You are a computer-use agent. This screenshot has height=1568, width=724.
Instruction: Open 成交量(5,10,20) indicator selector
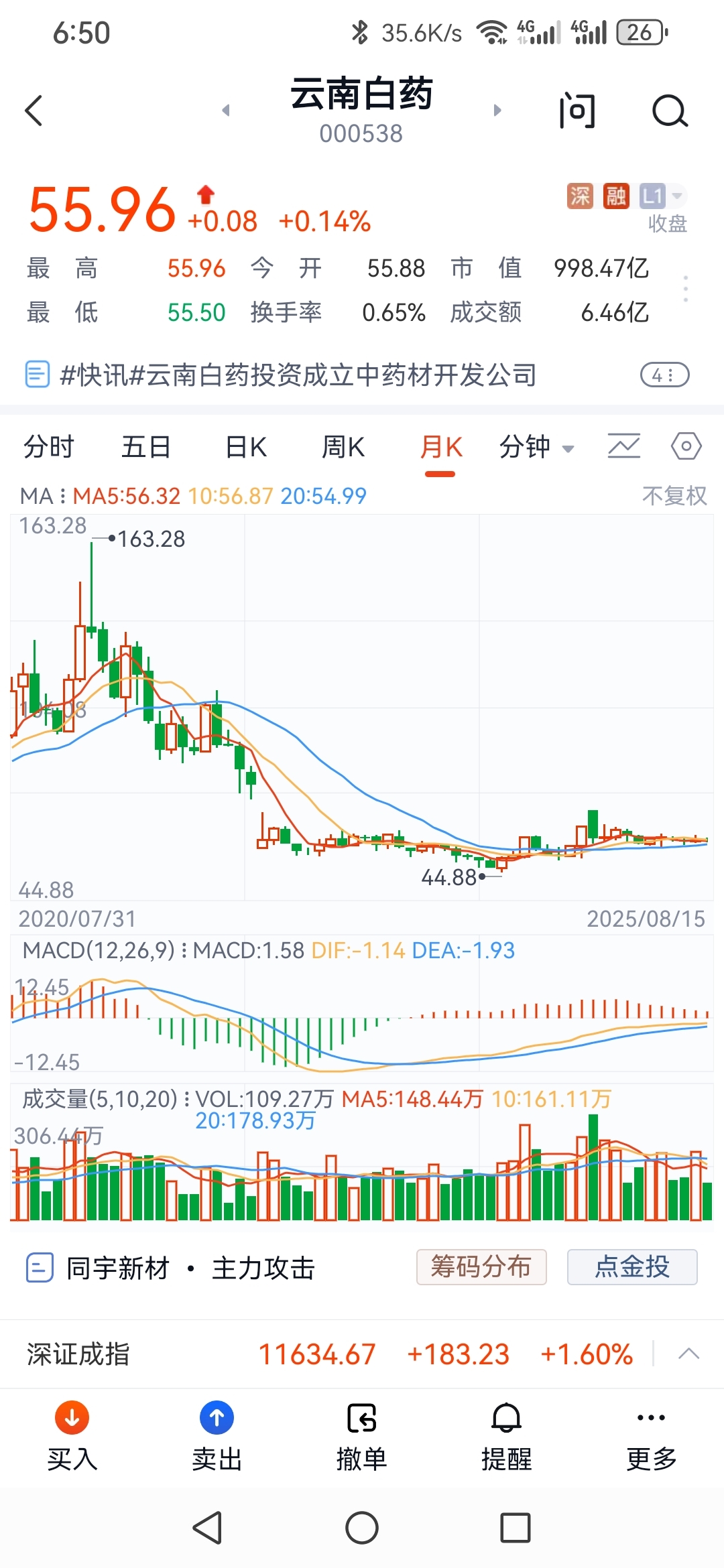point(105,1099)
